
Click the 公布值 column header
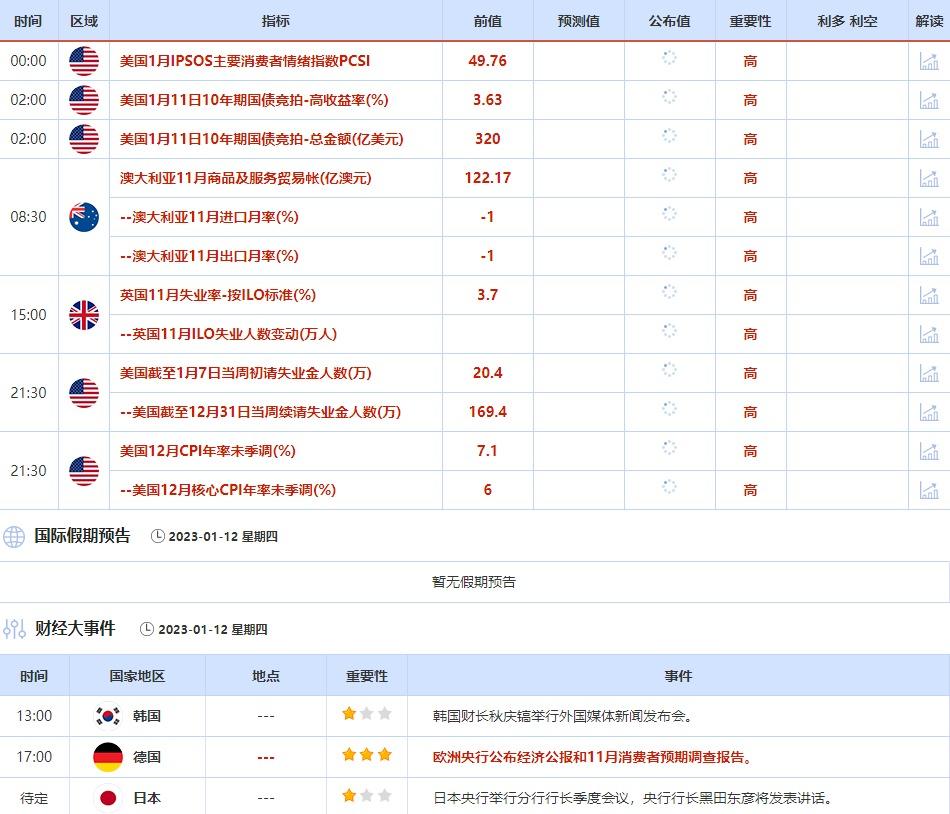click(669, 21)
